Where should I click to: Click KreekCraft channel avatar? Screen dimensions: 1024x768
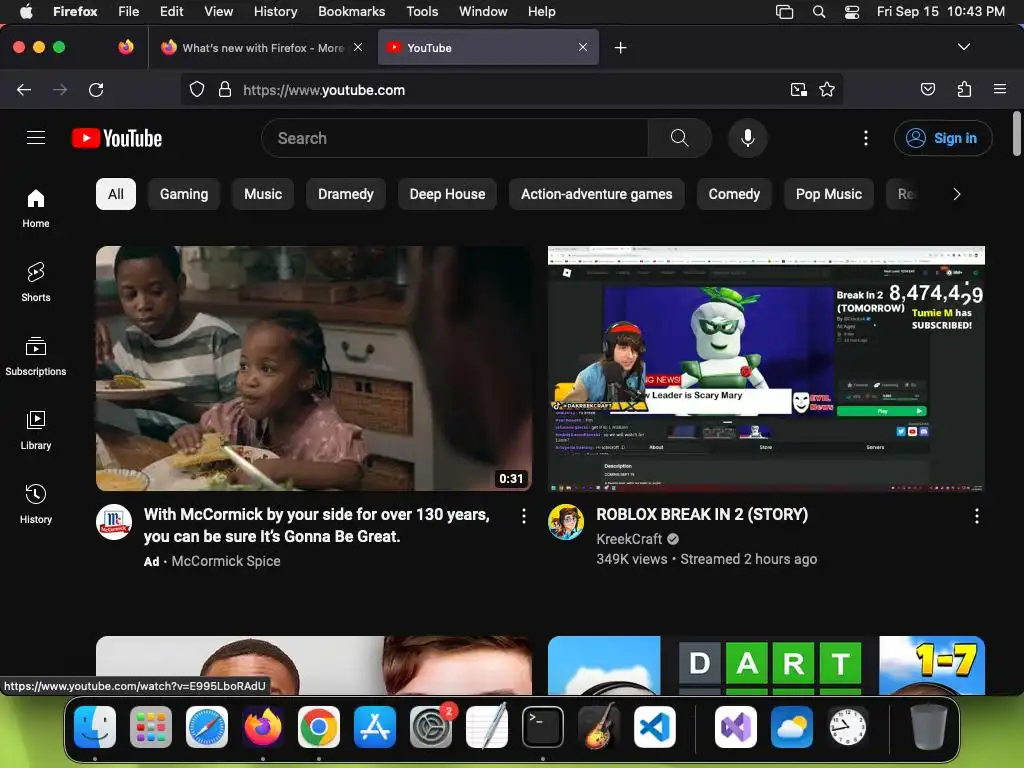566,522
